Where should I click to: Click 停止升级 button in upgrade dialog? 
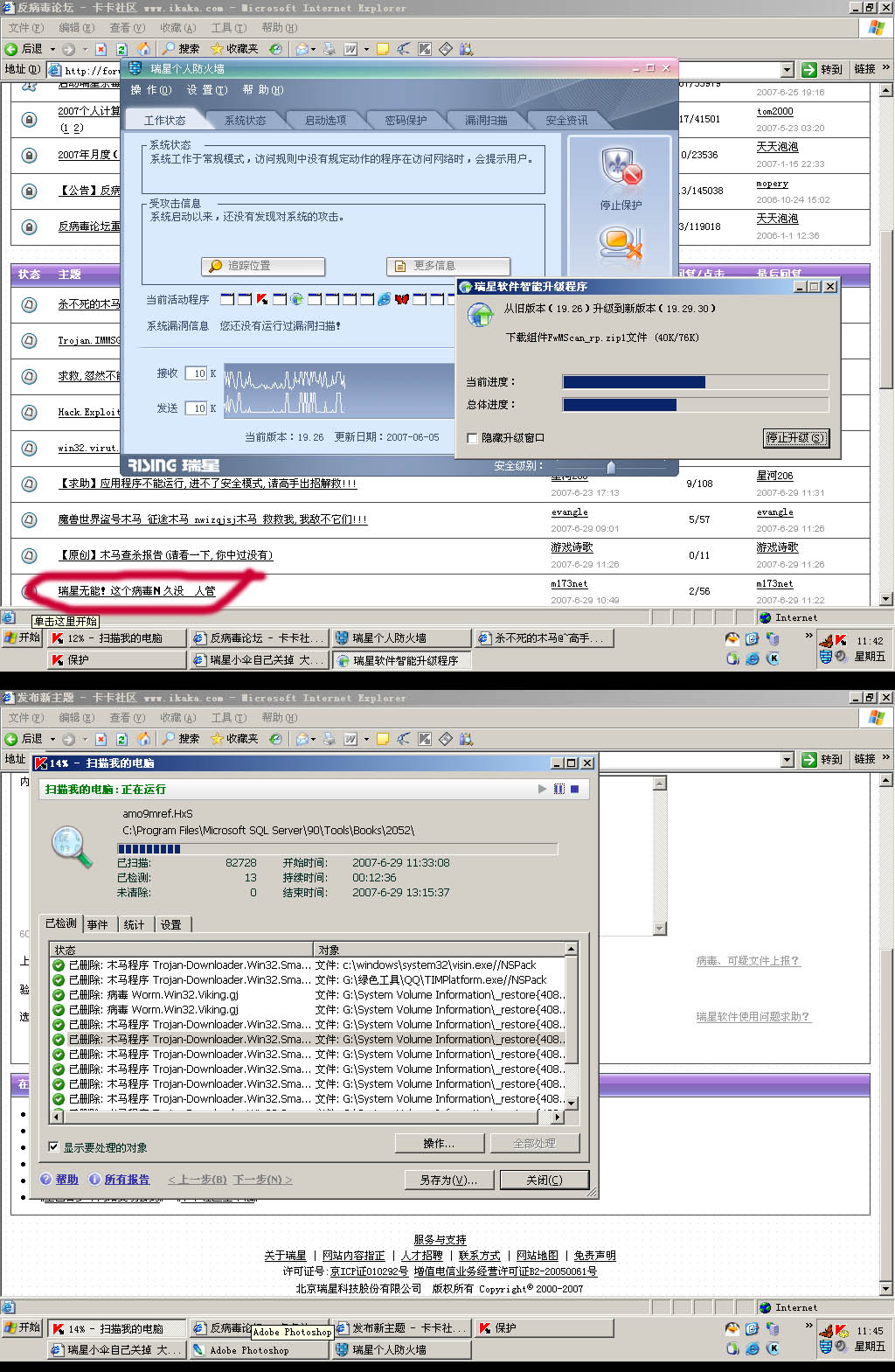point(795,438)
